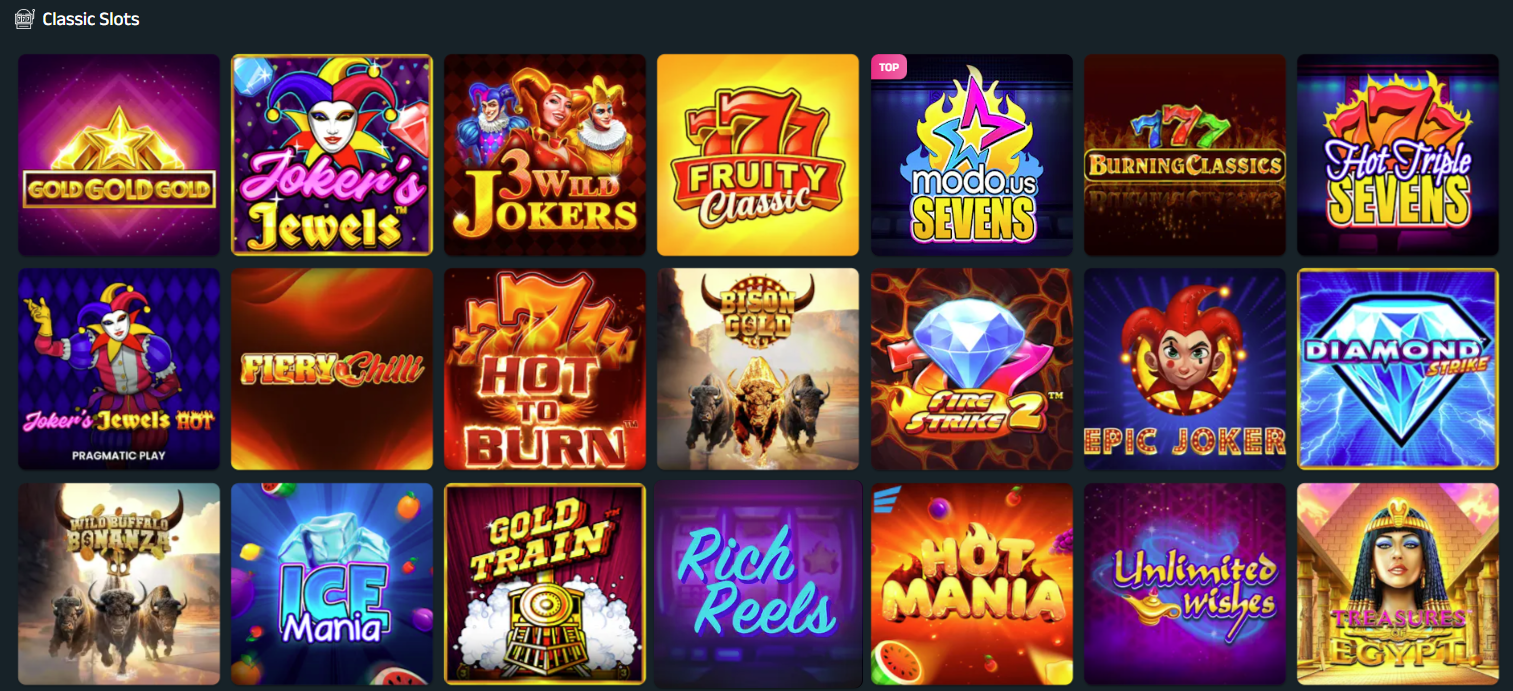Select the 3 Wild Jokers game tile

(545, 155)
